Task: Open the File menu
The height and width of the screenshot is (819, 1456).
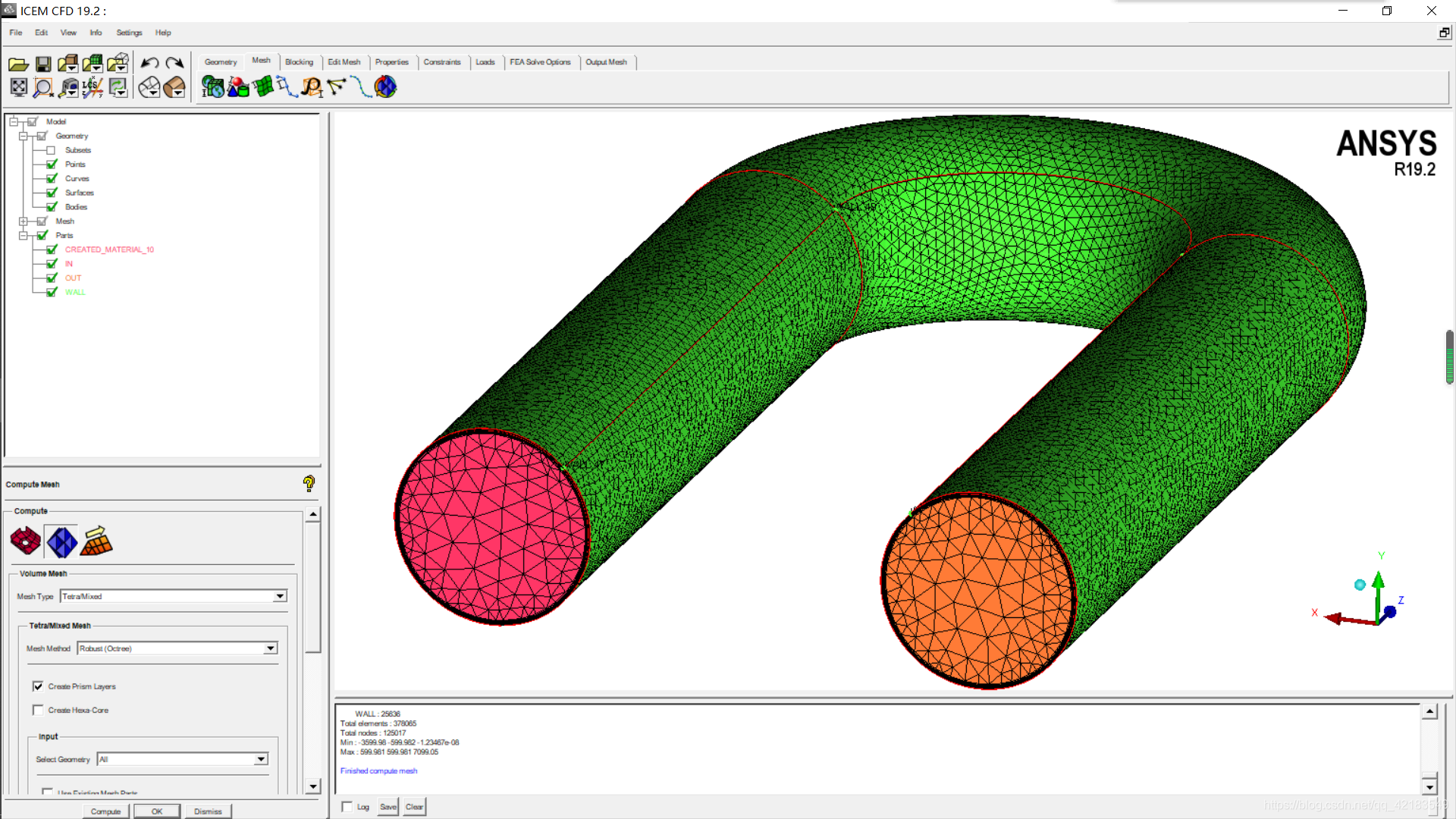Action: tap(16, 33)
